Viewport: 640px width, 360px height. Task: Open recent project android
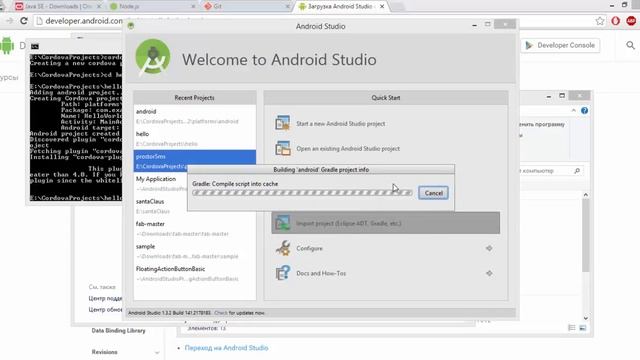point(195,116)
